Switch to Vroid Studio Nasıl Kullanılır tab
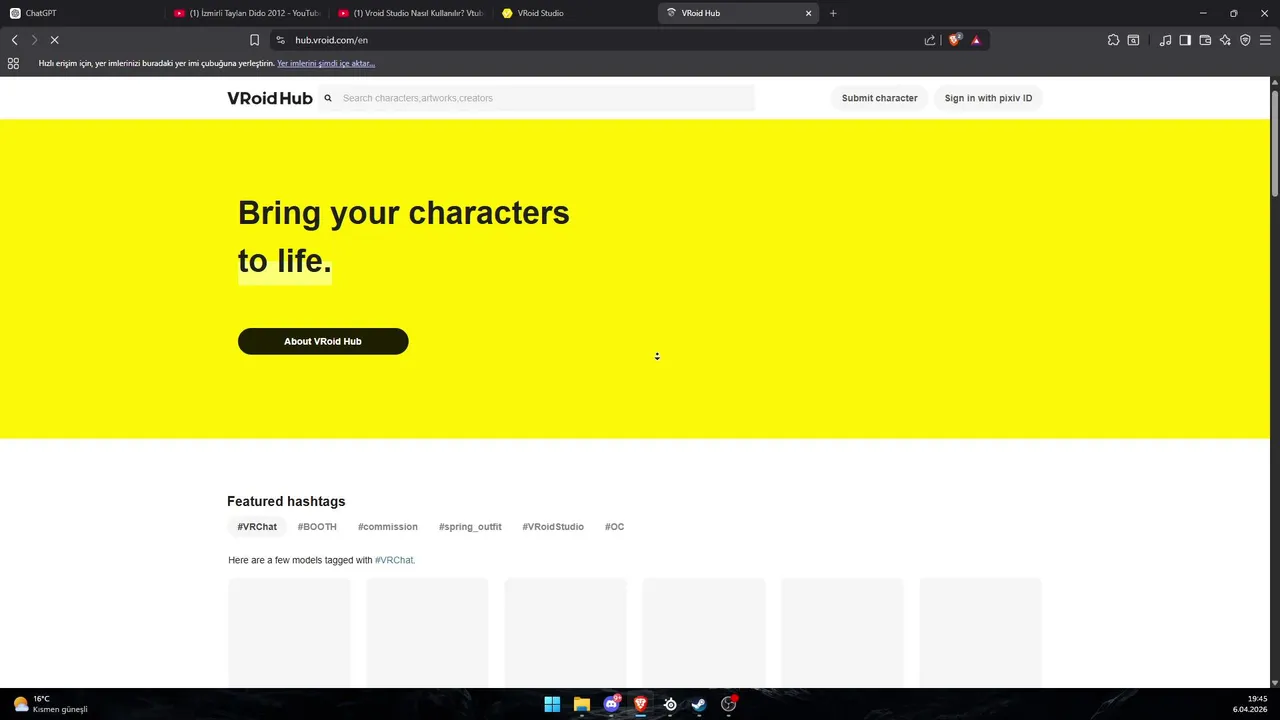1280x720 pixels. 411,13
